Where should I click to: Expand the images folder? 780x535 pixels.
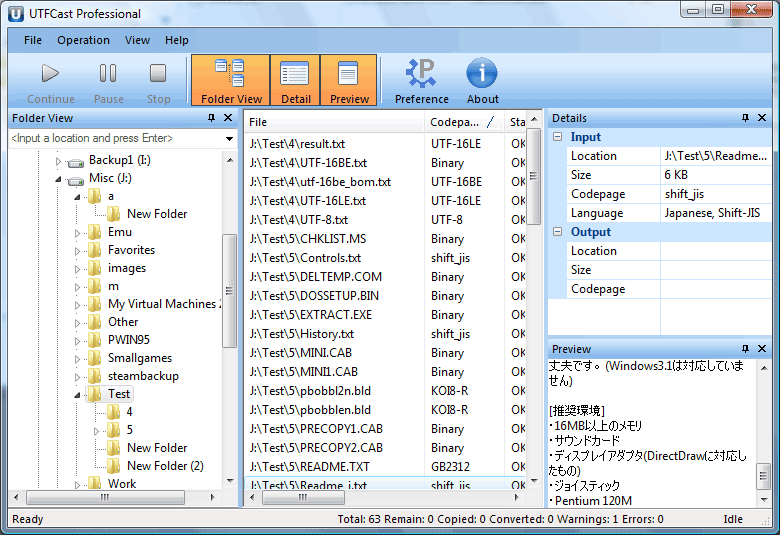tap(77, 269)
